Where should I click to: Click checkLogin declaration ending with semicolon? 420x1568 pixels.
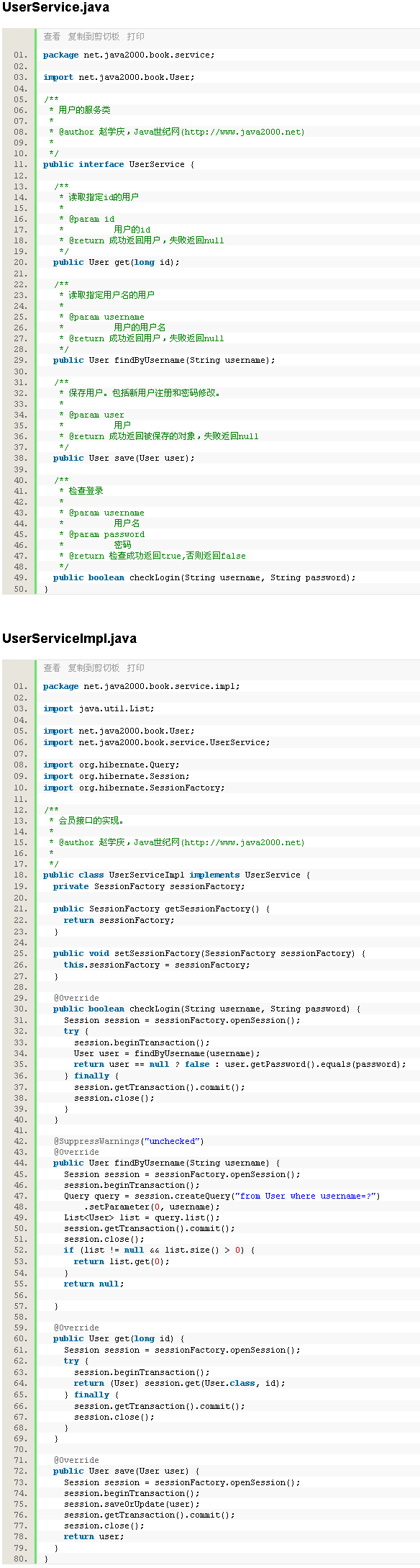click(204, 577)
